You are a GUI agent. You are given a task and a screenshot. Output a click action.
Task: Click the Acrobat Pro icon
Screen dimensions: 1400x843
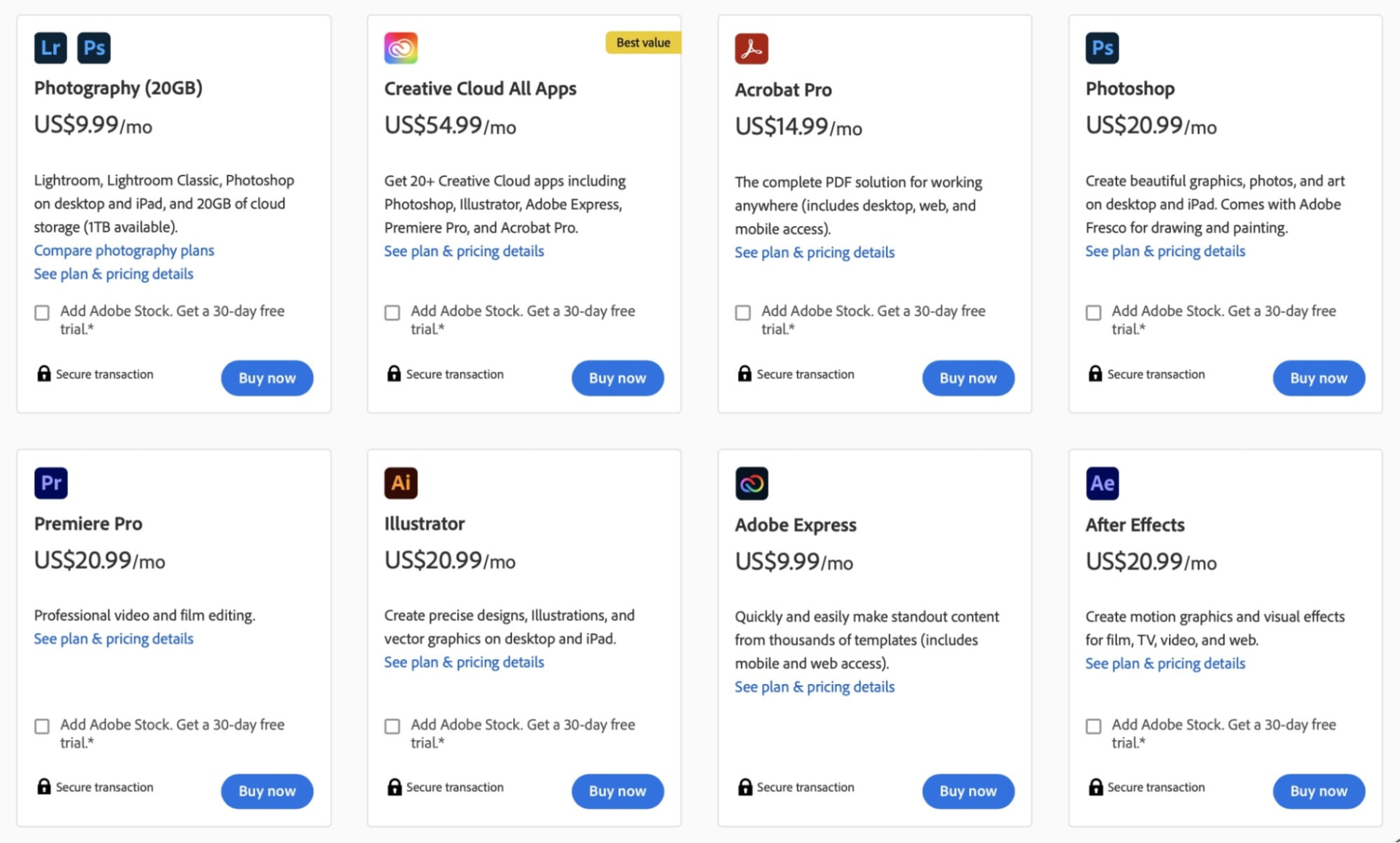[751, 49]
